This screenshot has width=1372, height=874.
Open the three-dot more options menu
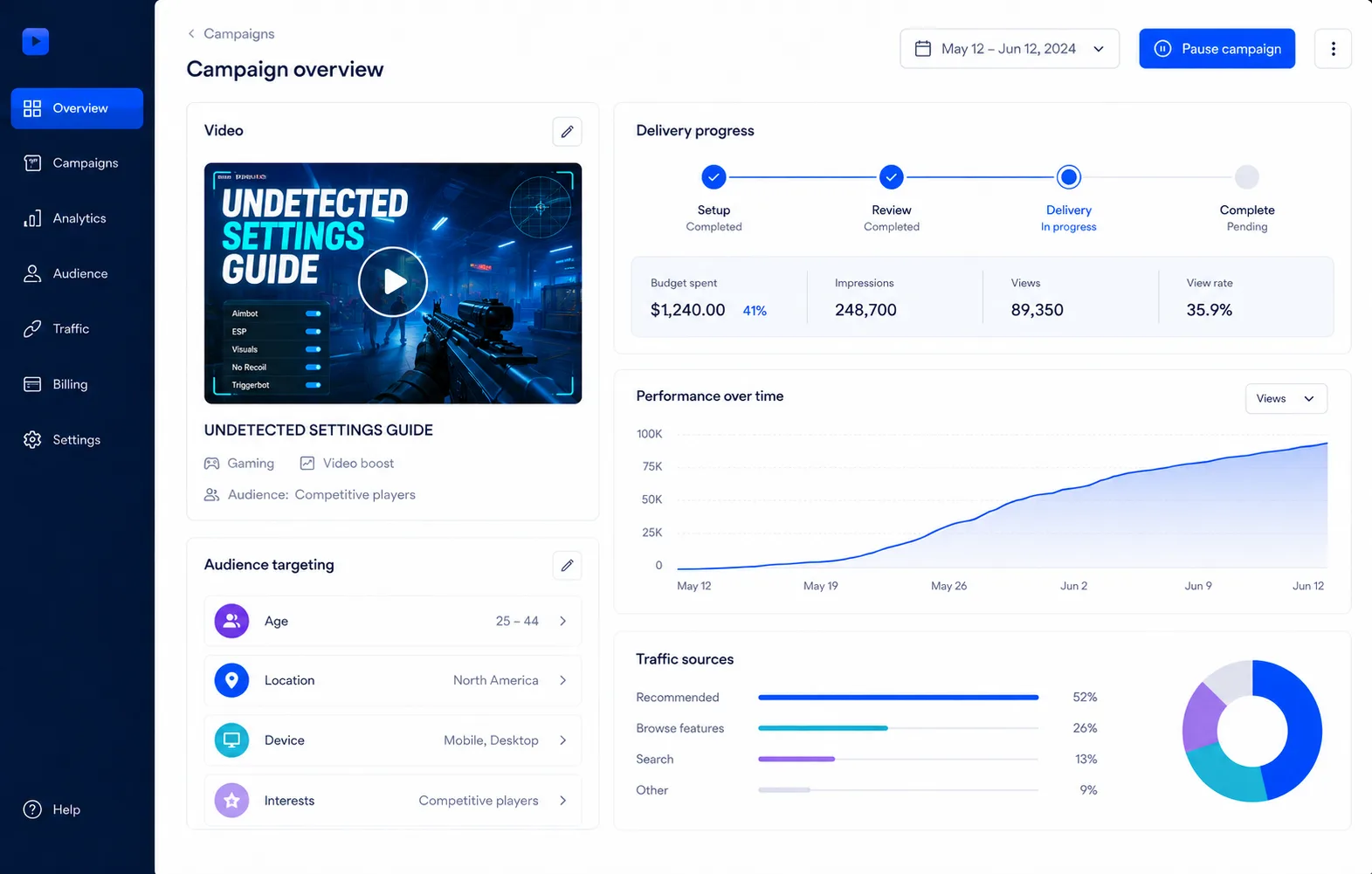pyautogui.click(x=1333, y=49)
